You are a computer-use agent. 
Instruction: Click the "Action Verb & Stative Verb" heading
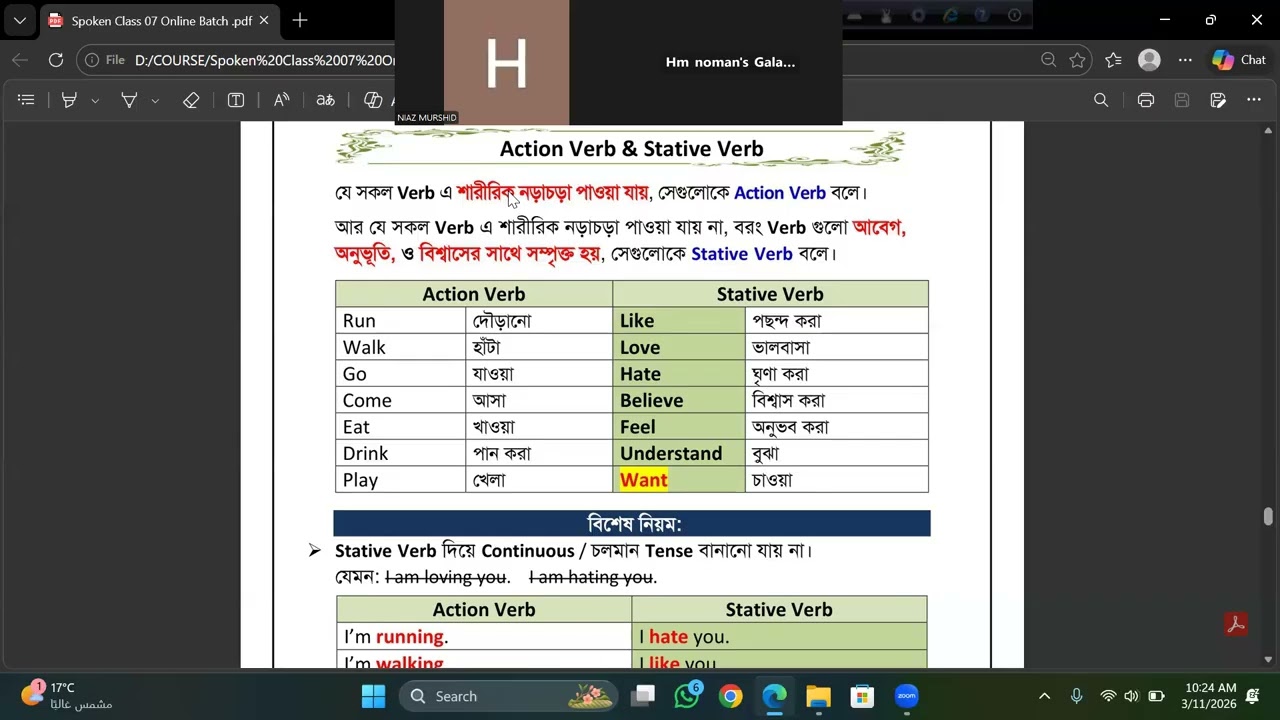[632, 149]
